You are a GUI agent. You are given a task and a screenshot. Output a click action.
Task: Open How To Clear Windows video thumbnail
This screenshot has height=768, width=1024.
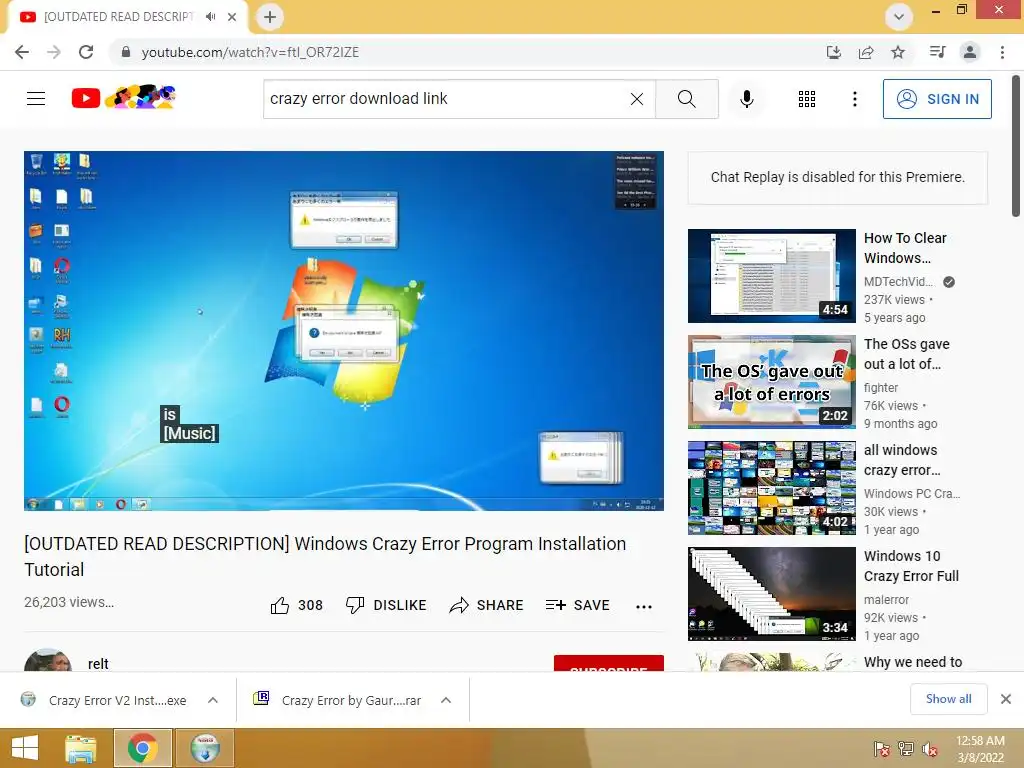pos(771,276)
